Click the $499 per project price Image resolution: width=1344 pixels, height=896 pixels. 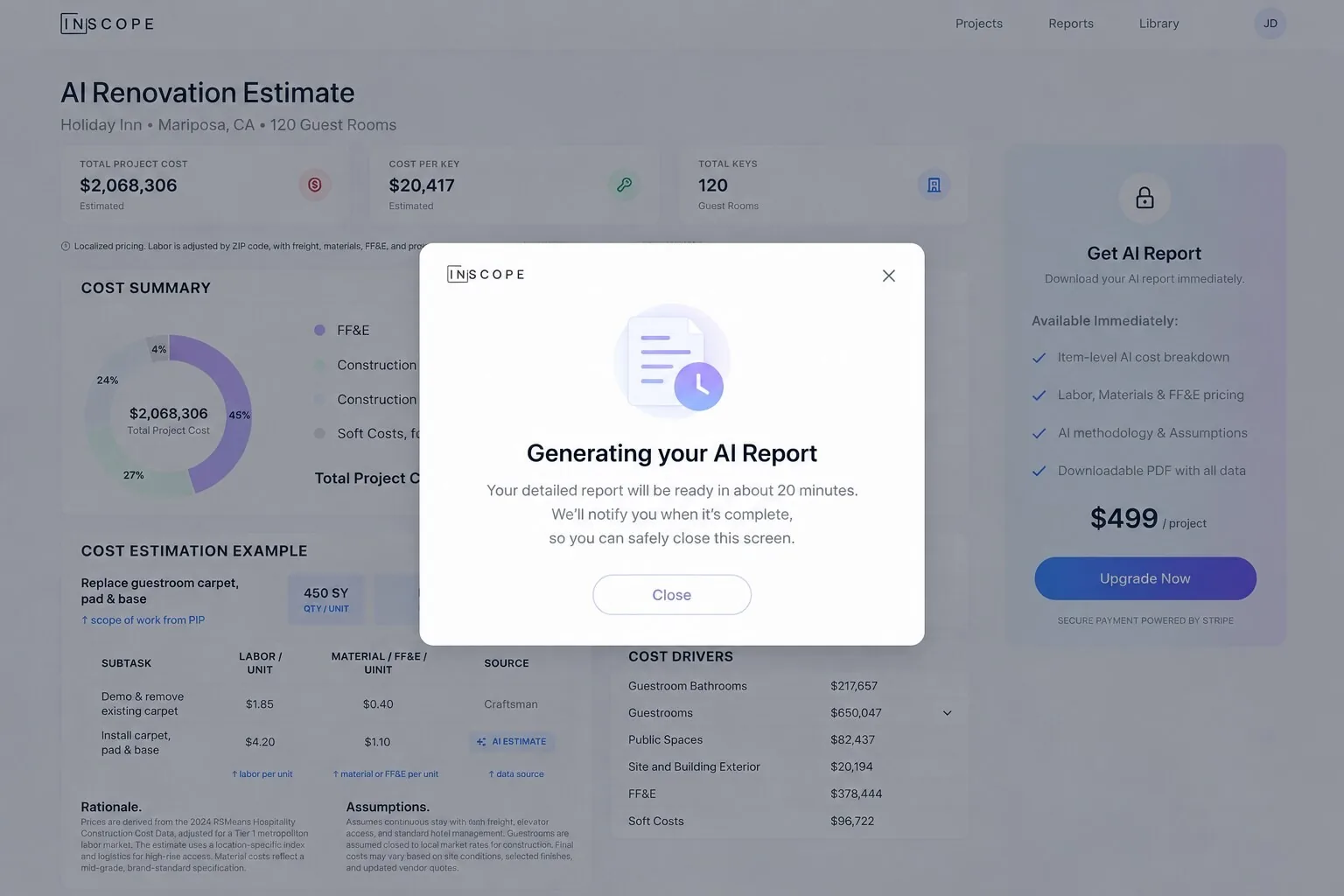(1148, 519)
